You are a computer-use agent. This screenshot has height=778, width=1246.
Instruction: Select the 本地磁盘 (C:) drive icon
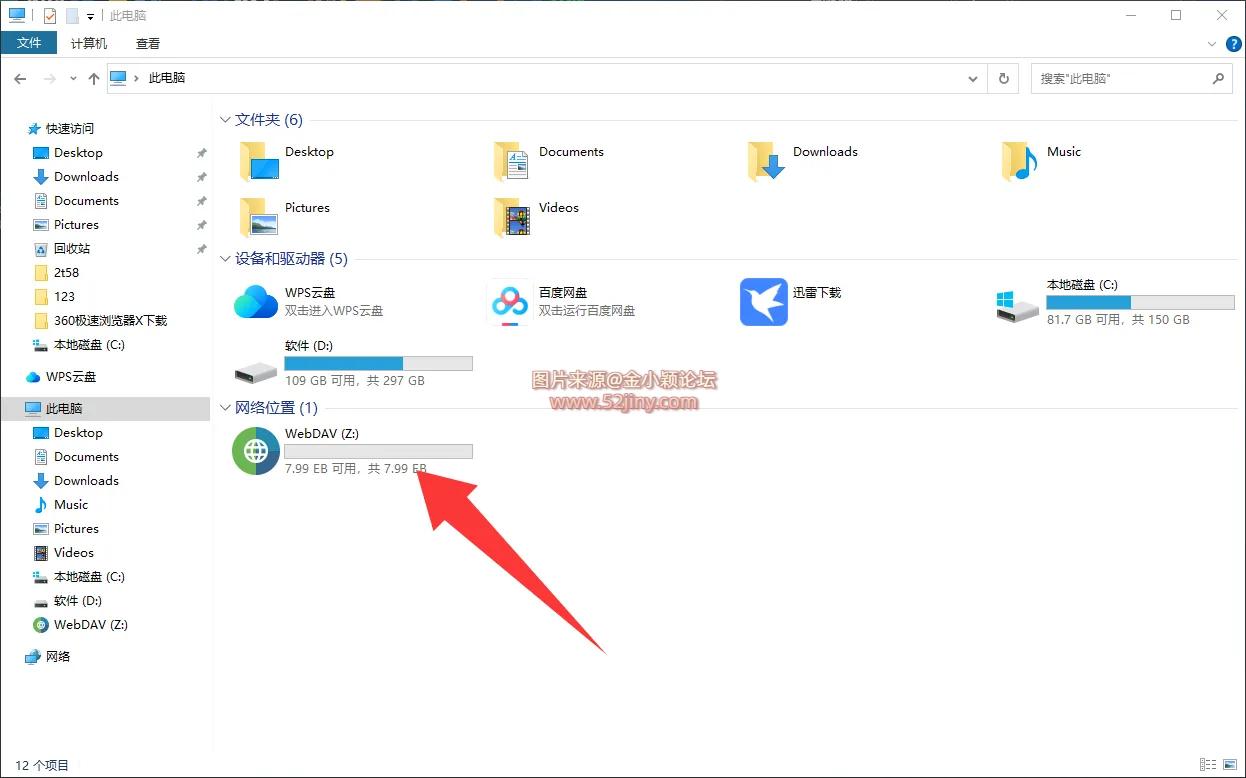click(x=1018, y=305)
